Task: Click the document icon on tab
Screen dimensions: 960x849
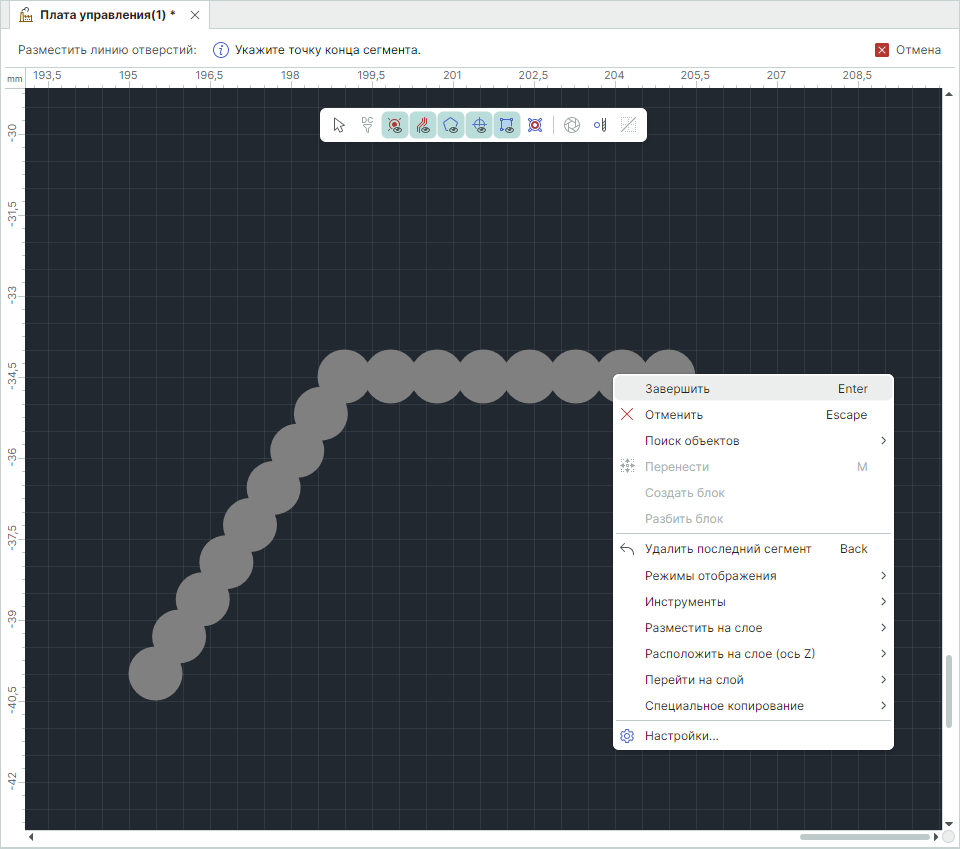Action: tap(26, 15)
